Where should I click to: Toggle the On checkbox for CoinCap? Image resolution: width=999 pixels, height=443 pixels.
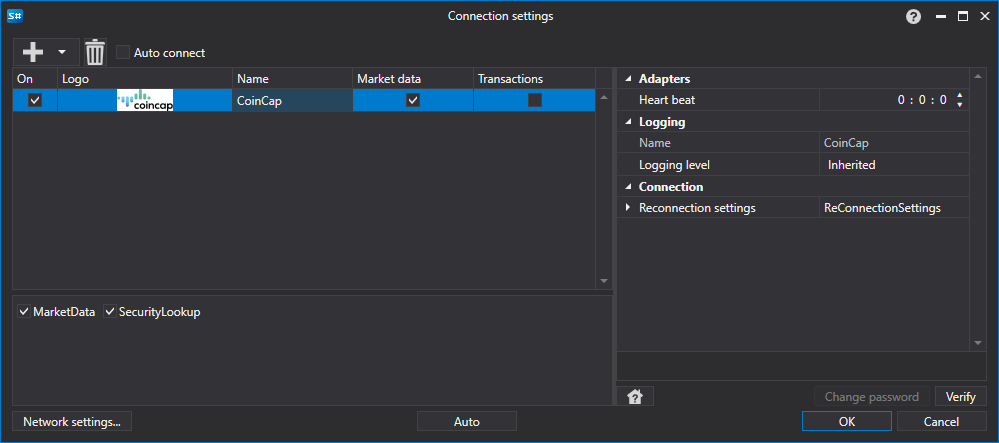(x=35, y=100)
